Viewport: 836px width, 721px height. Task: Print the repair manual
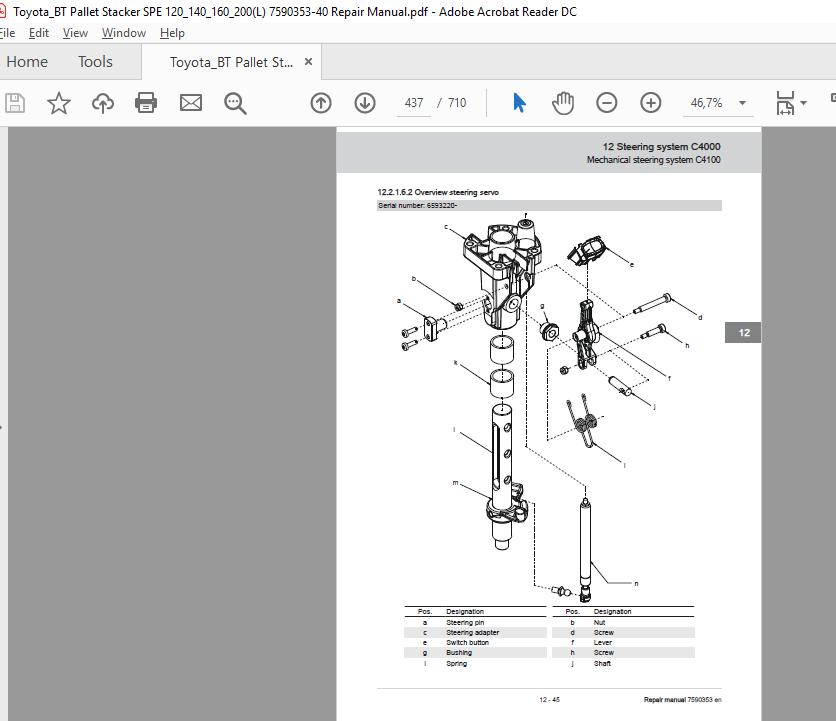click(146, 102)
